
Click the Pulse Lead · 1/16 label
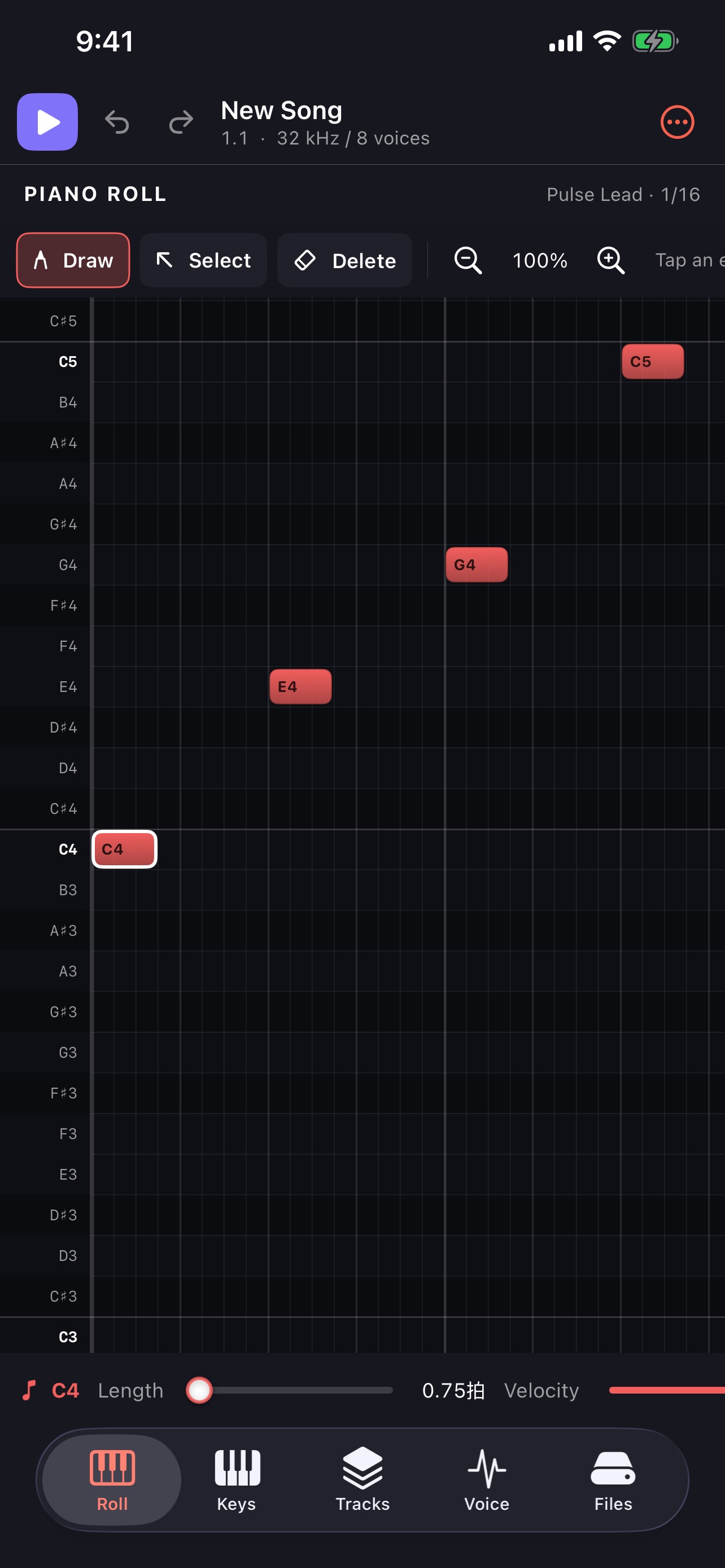(623, 194)
